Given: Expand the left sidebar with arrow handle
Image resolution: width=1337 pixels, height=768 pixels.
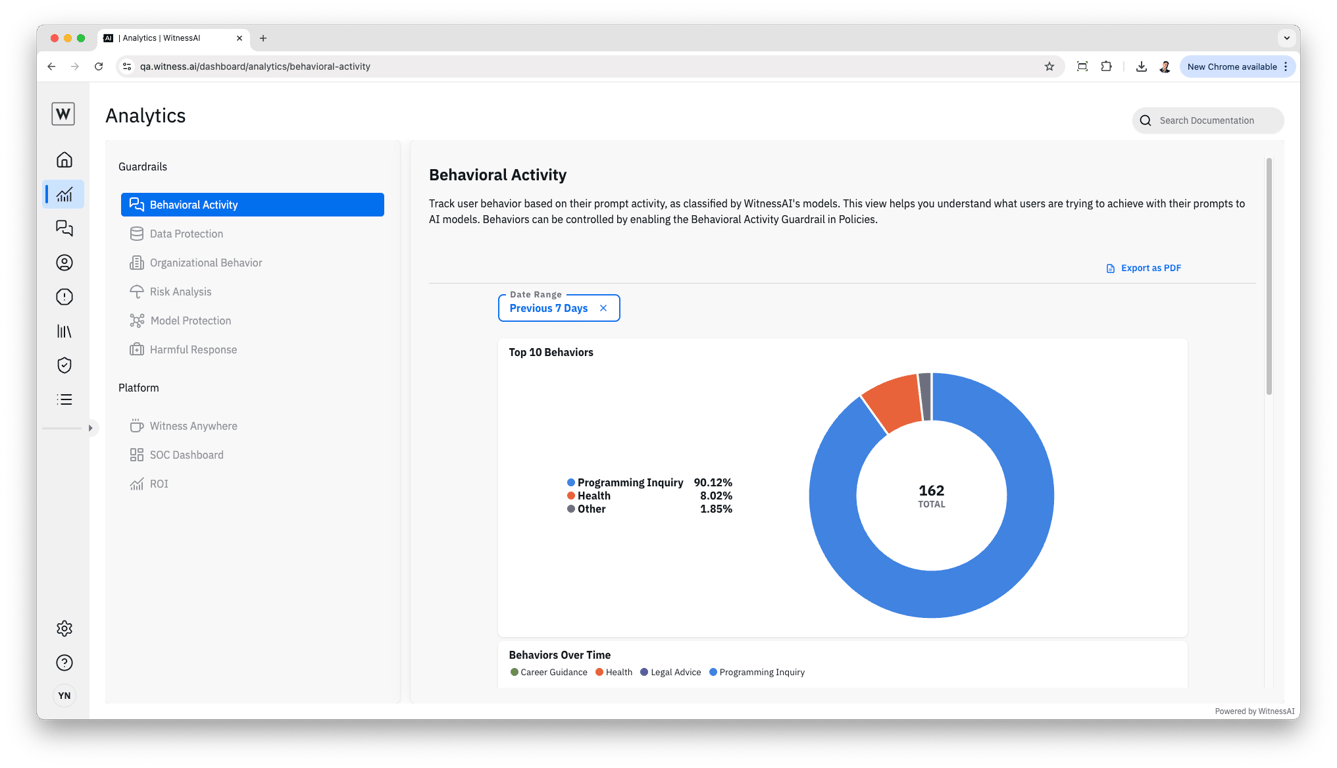Looking at the screenshot, I should click(90, 428).
